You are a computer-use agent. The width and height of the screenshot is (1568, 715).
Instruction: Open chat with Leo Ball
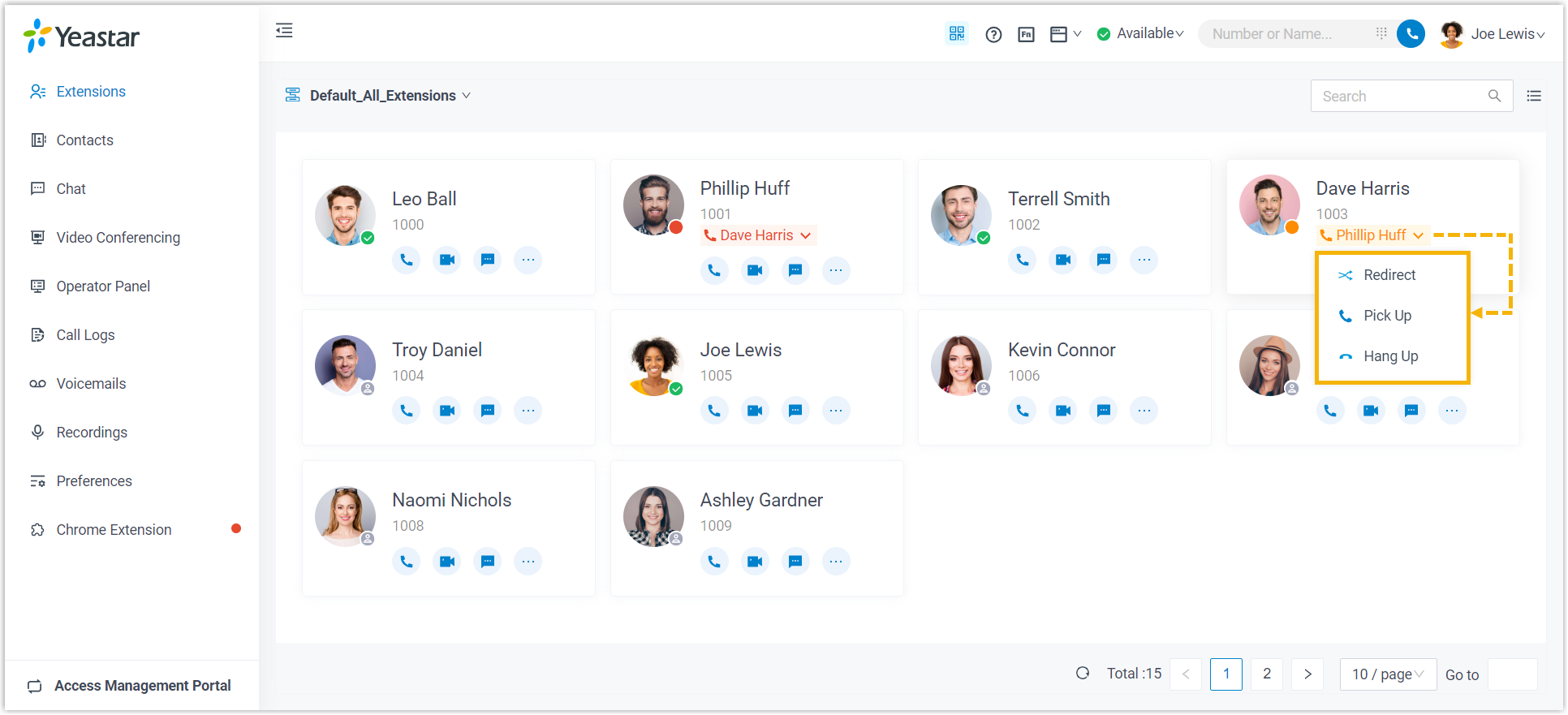pos(488,260)
